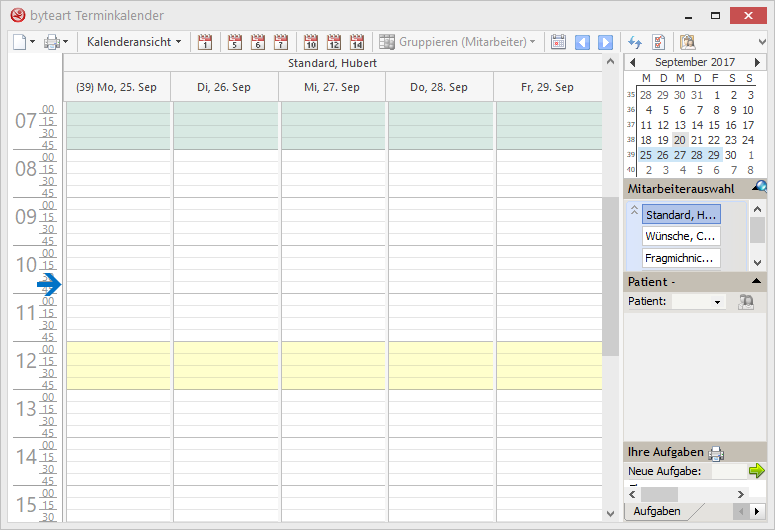Open the Kalenderansicht dropdown
Image resolution: width=775 pixels, height=530 pixels.
(134, 42)
